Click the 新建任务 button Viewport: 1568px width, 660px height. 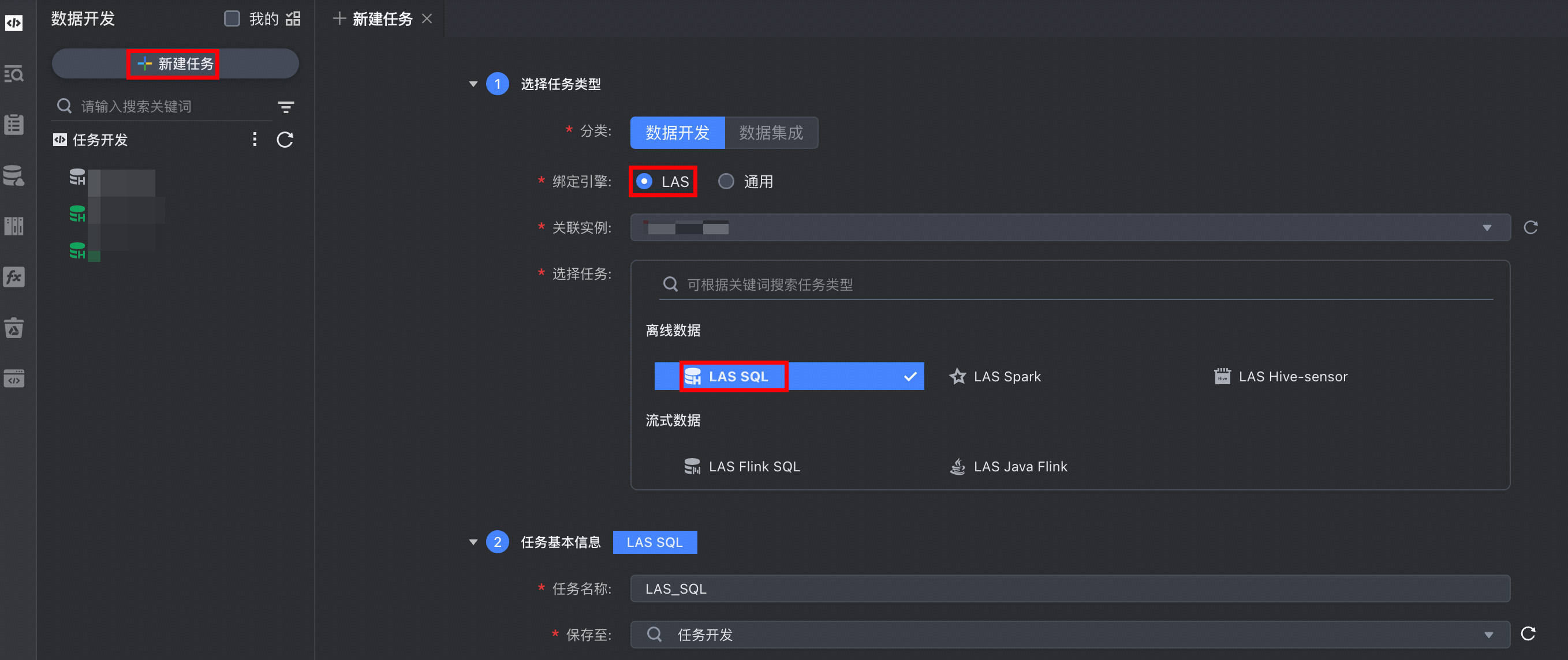[x=176, y=64]
